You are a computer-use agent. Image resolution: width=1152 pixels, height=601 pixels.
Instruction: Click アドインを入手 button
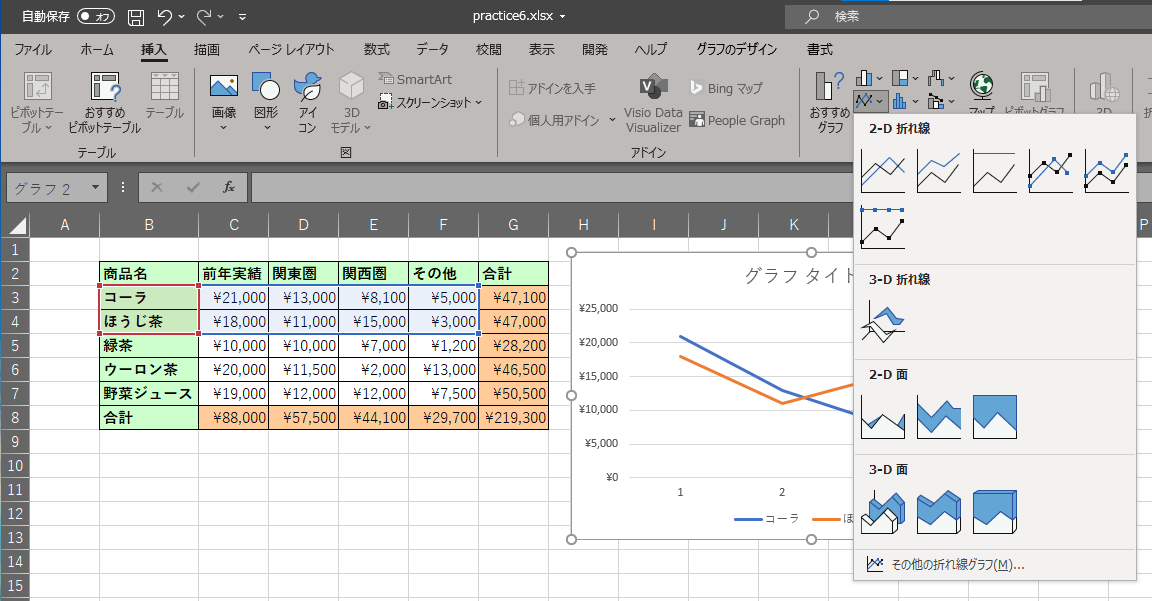tap(552, 88)
